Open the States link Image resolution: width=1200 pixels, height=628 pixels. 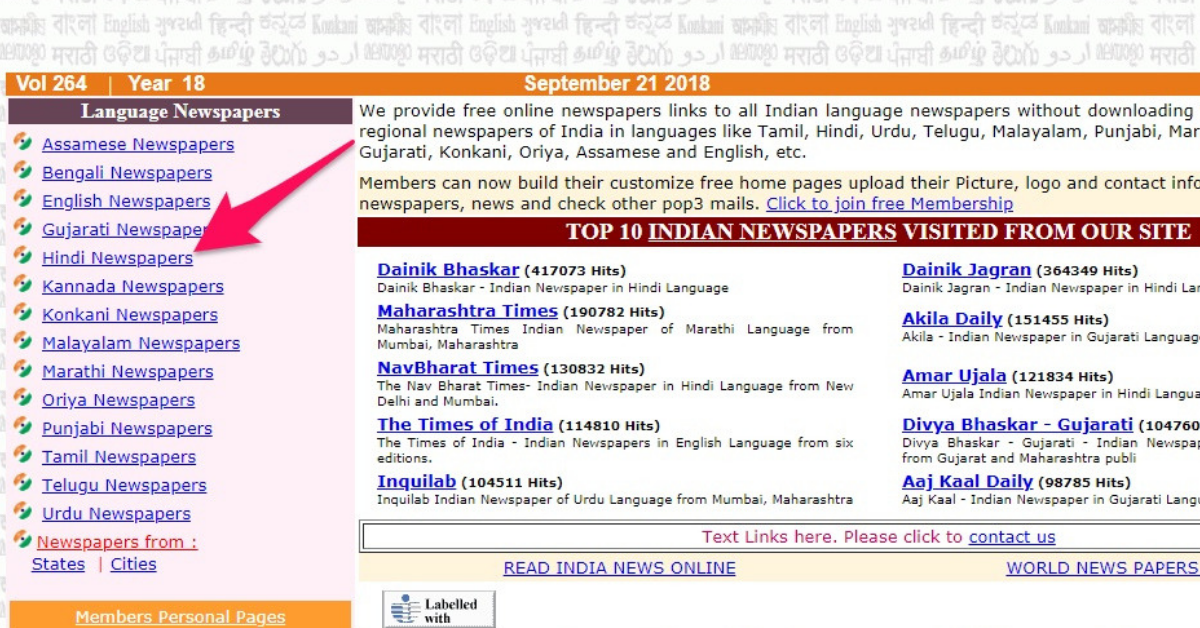coord(58,564)
